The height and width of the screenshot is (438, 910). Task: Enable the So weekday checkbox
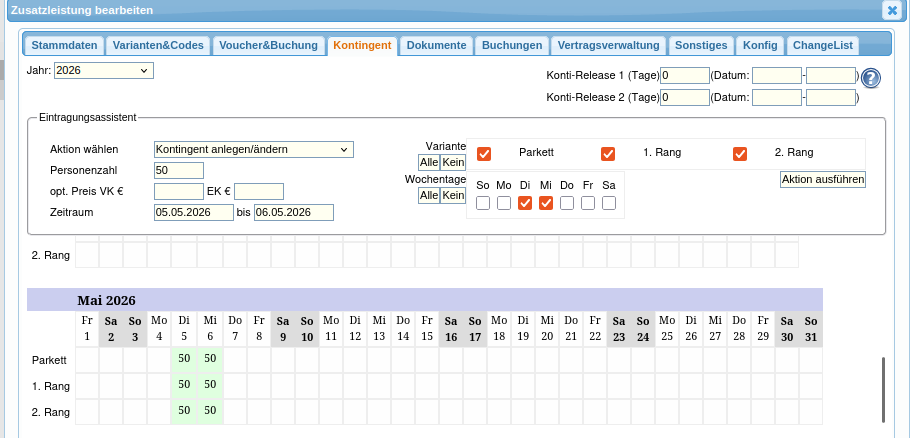tap(483, 203)
